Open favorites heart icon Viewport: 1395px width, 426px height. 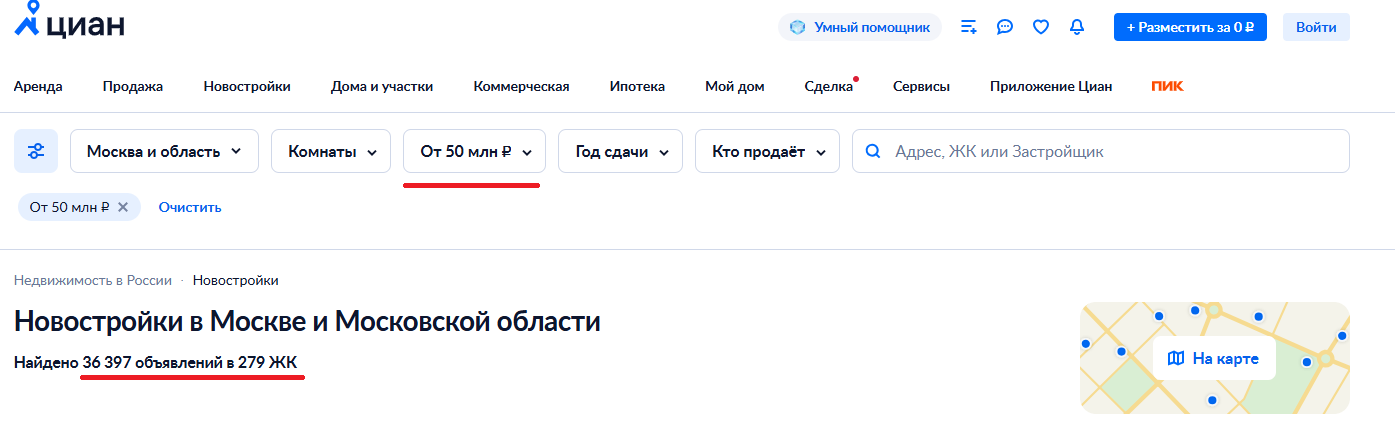pos(1041,27)
